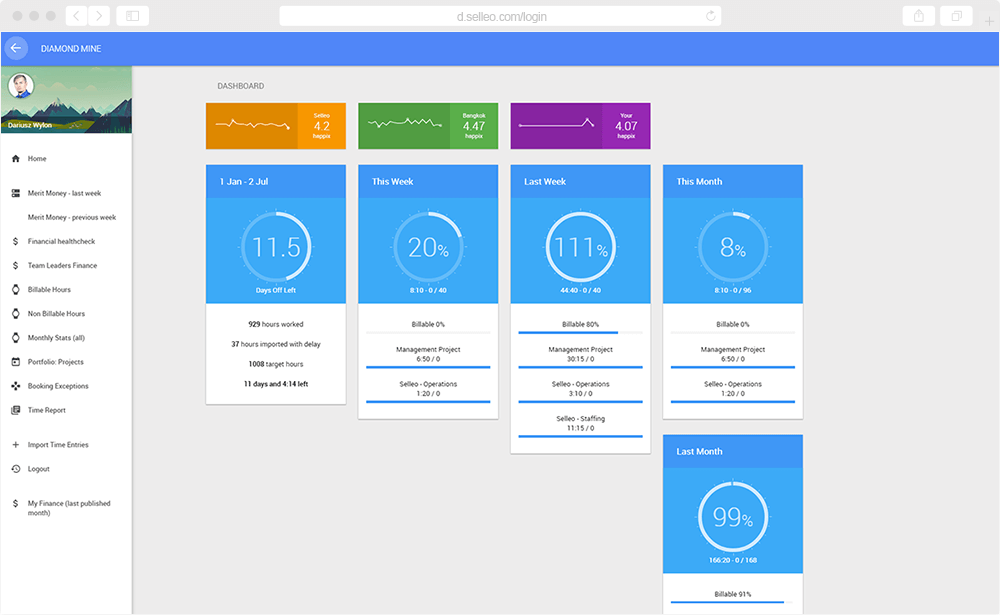Click the Last Week 111% progress circle
Viewport: 1000px width, 615px height.
point(580,247)
